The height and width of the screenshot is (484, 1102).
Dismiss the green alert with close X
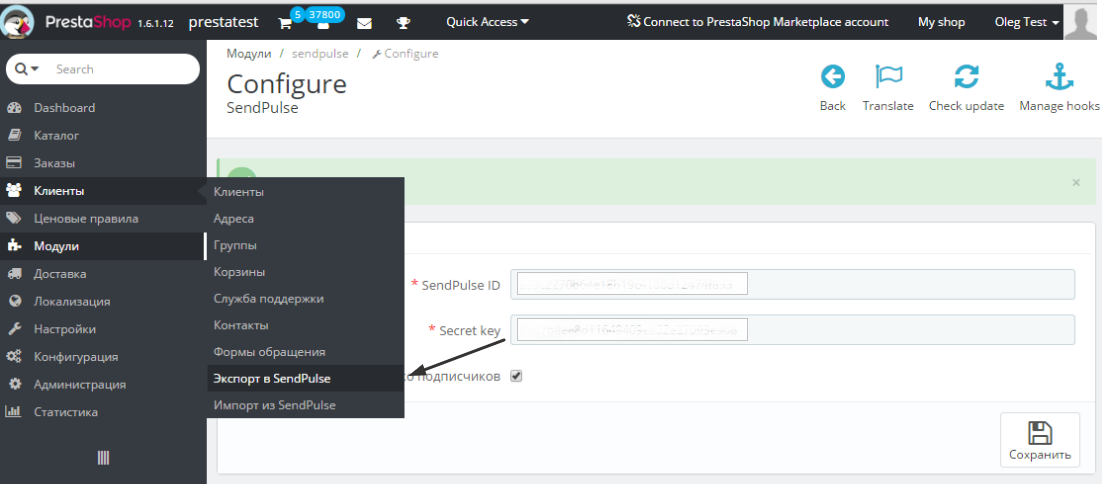[x=1076, y=183]
